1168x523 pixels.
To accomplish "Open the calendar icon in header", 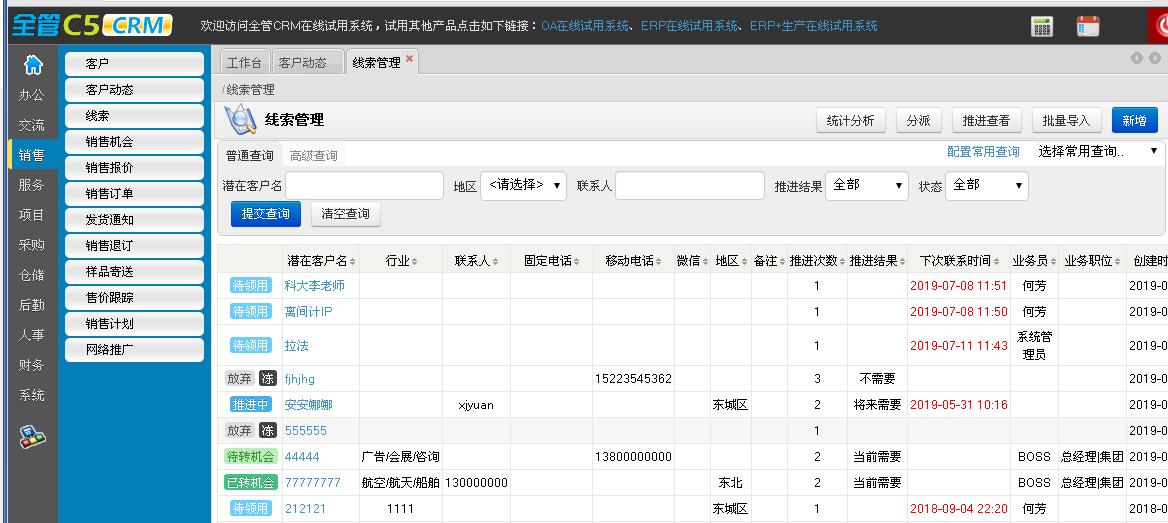I will pos(1088,26).
